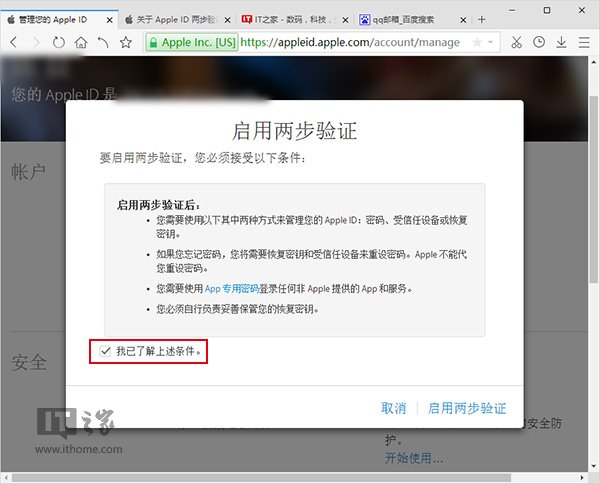Maximize the browser window
600x484 pixels.
point(547,10)
